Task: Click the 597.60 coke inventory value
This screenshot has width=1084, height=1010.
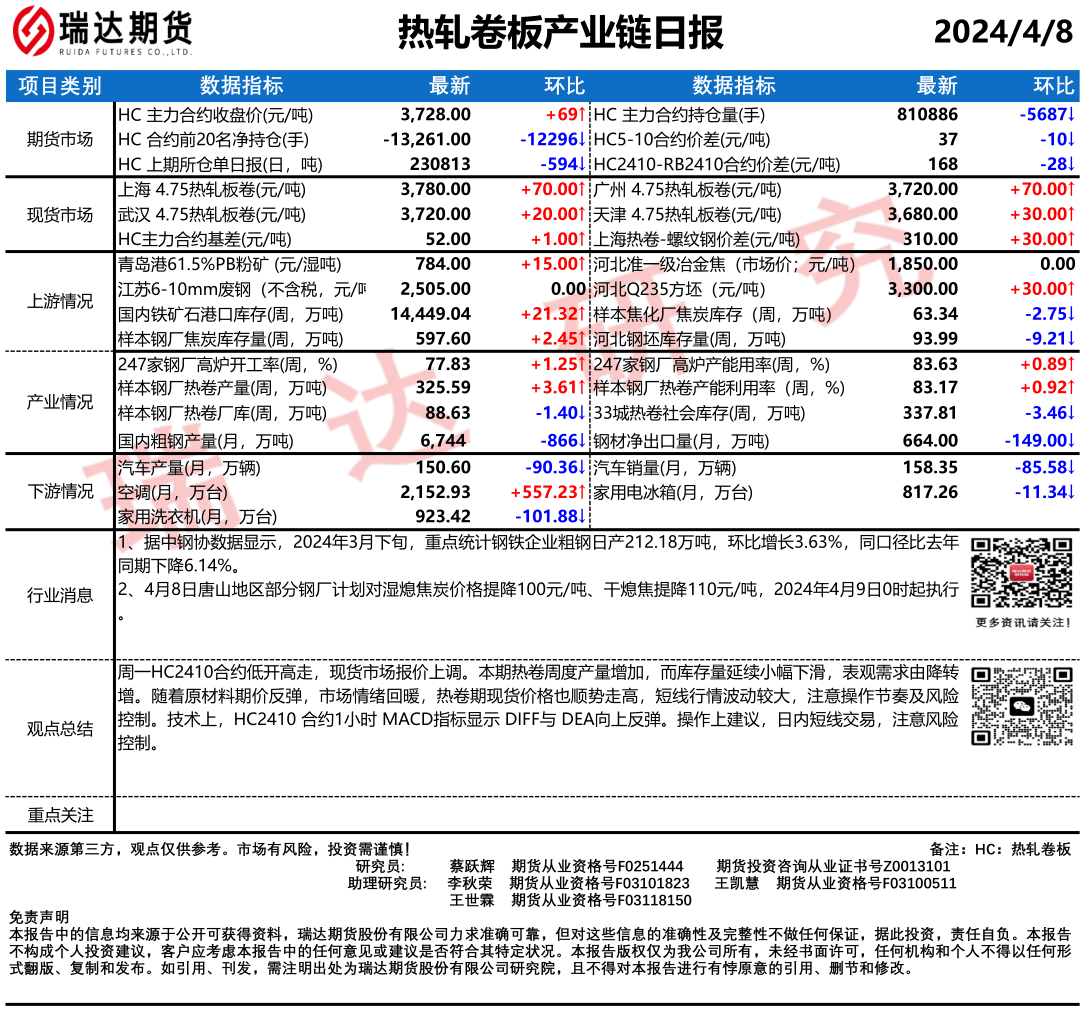Action: click(x=443, y=339)
